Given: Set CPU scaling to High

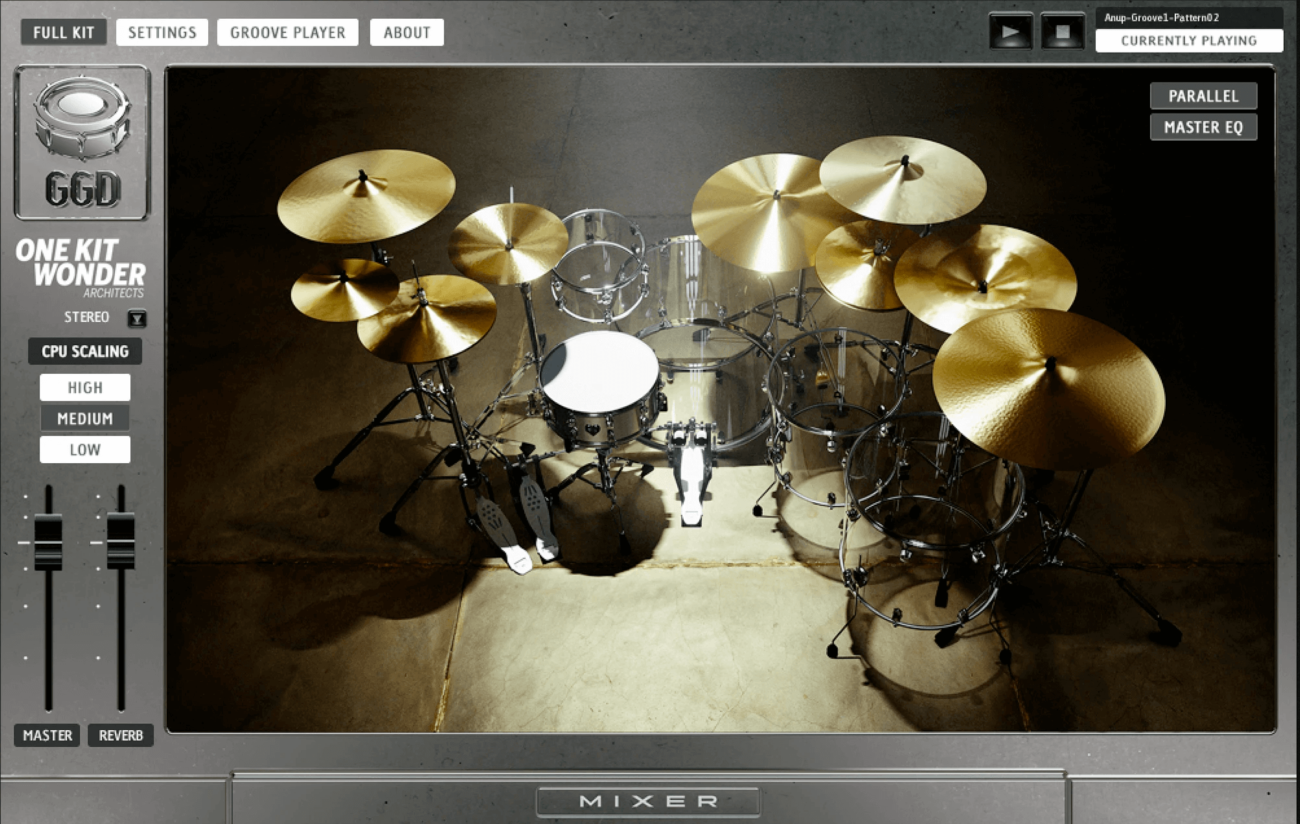Looking at the screenshot, I should click(85, 388).
